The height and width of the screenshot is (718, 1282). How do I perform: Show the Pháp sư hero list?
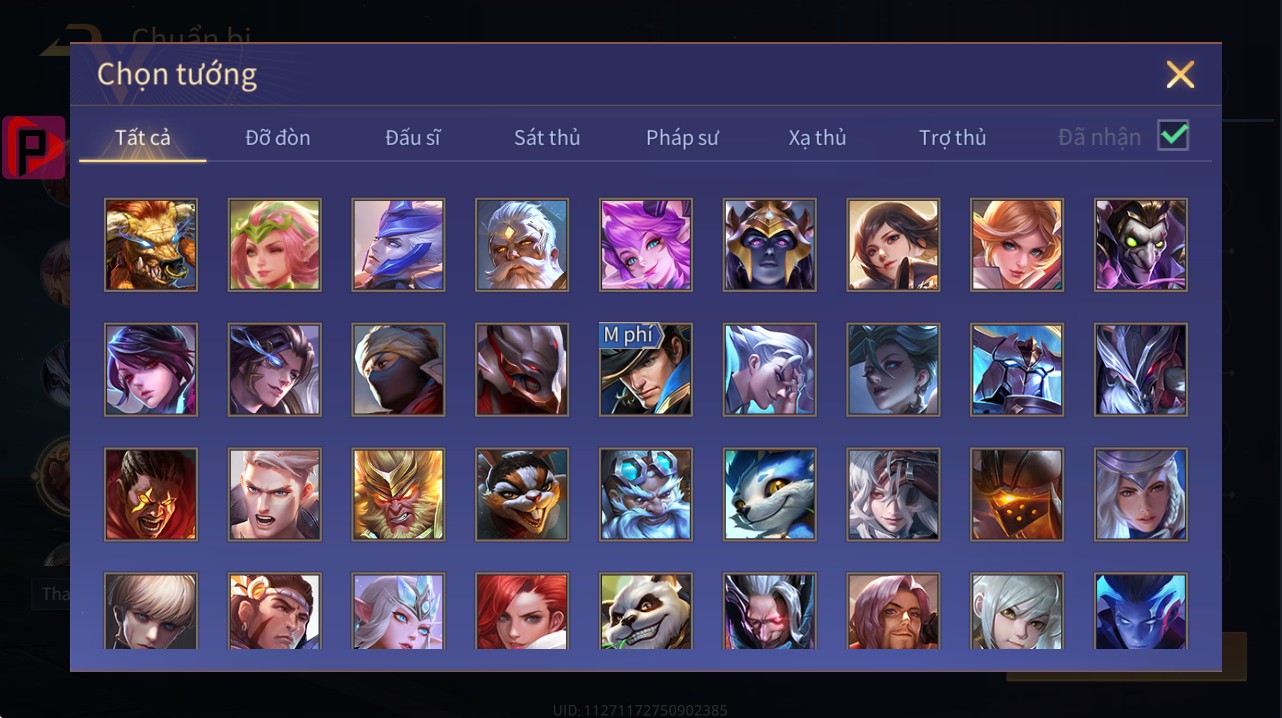click(x=682, y=138)
